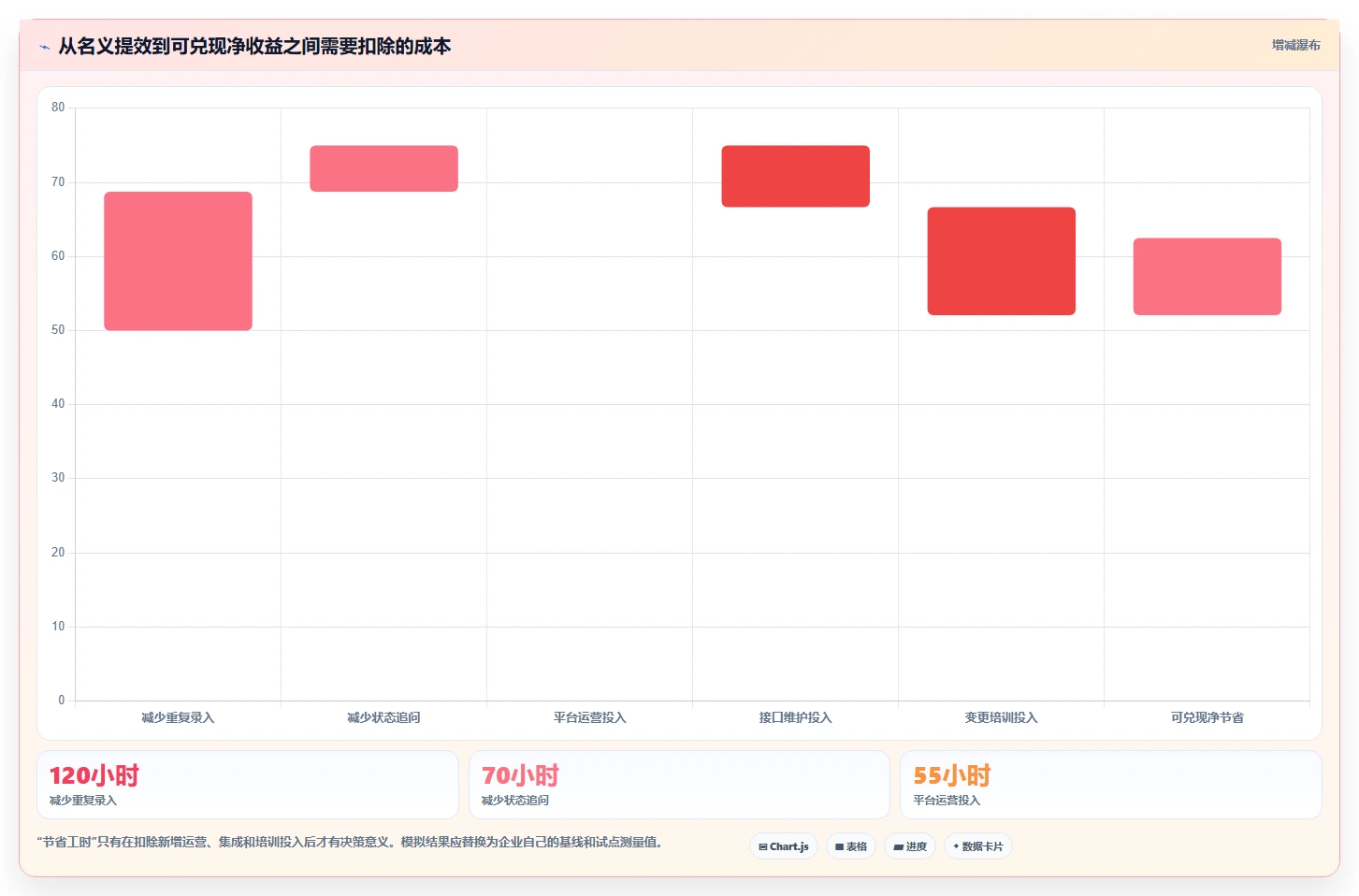Image resolution: width=1359 pixels, height=896 pixels.
Task: Click the y-axis value 10
Action: point(58,627)
